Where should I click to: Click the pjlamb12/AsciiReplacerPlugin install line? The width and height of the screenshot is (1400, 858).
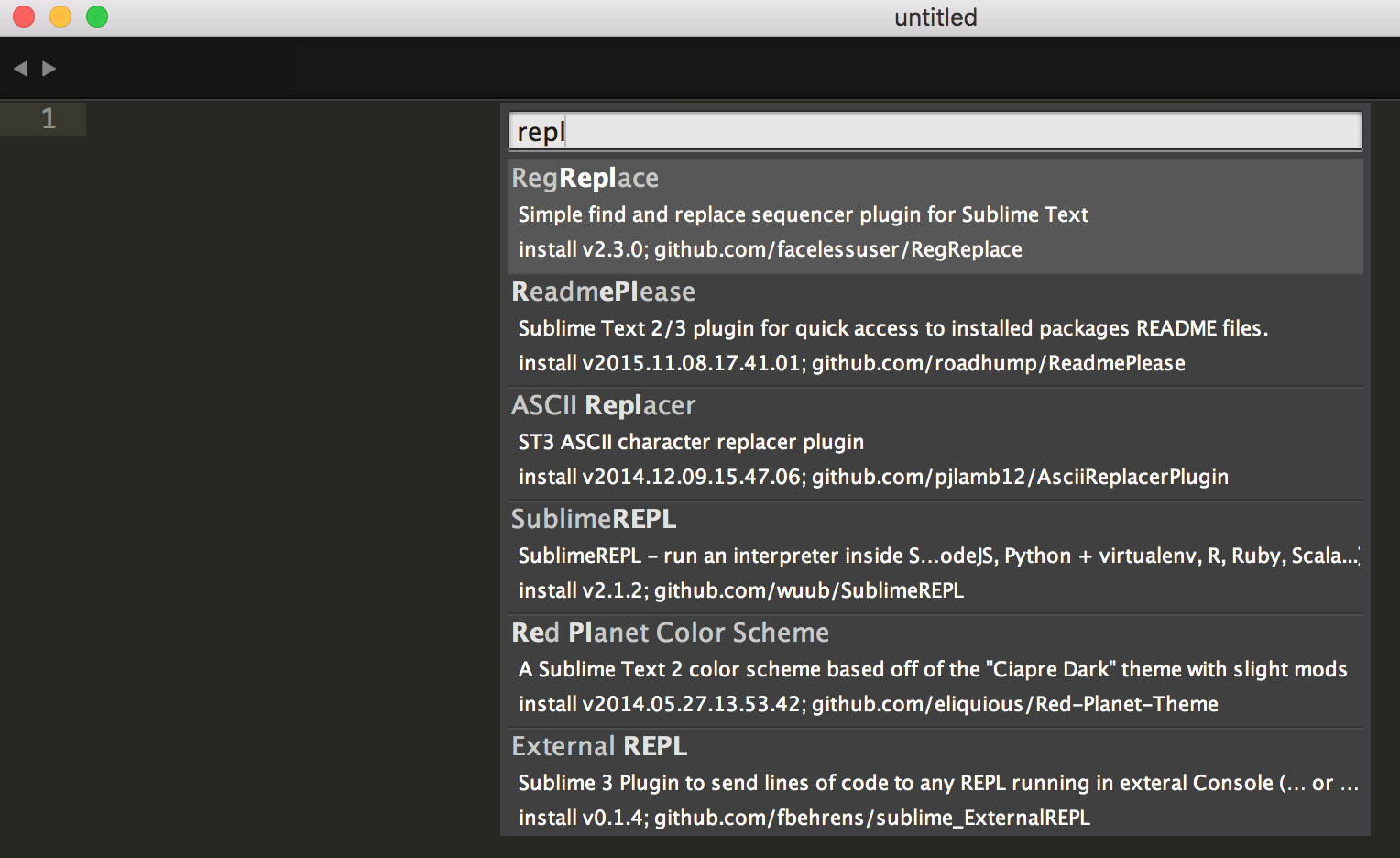[873, 477]
